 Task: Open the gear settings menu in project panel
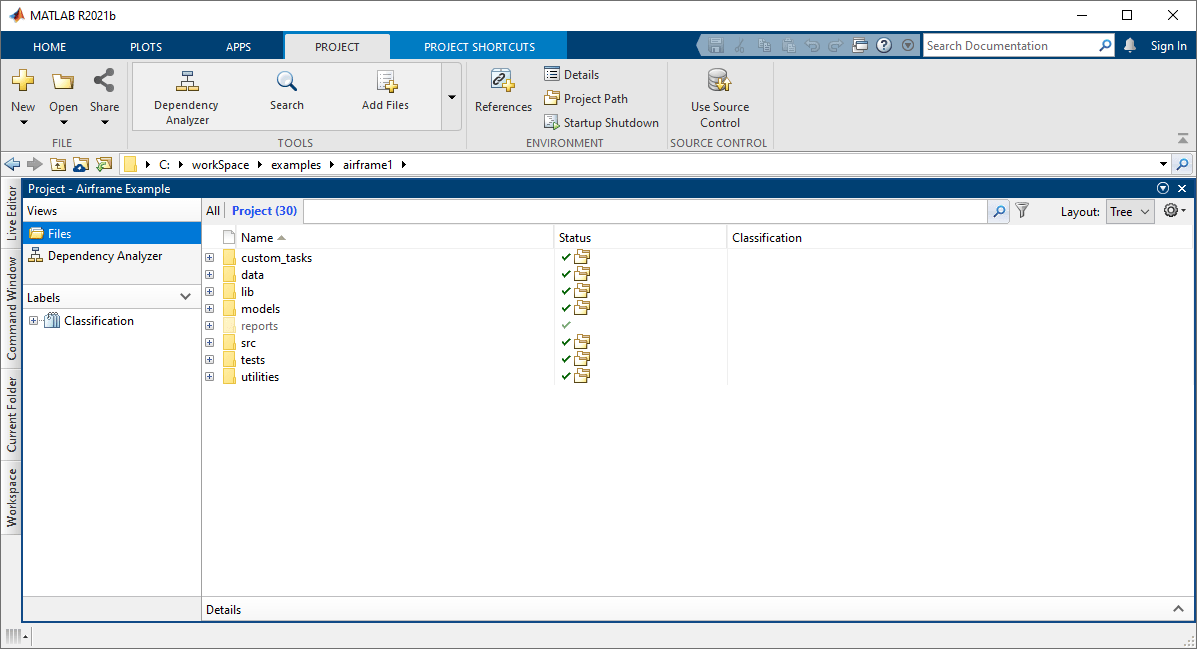click(1174, 211)
